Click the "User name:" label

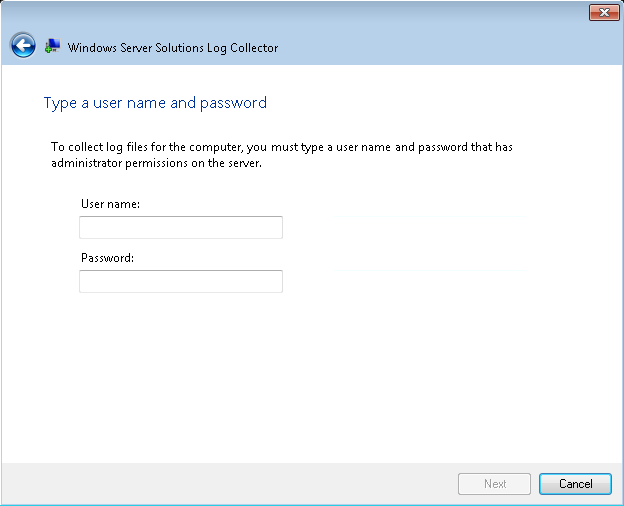pos(110,204)
